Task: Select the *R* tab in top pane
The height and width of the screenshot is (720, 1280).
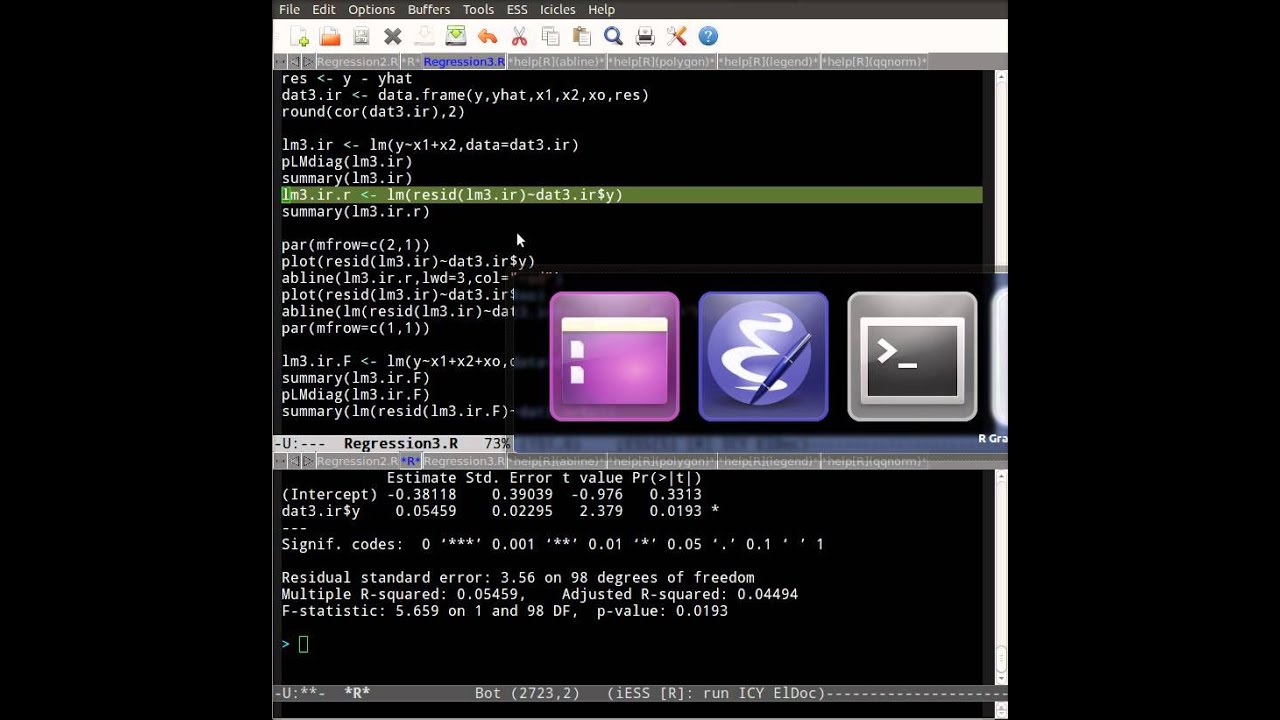Action: (x=411, y=62)
